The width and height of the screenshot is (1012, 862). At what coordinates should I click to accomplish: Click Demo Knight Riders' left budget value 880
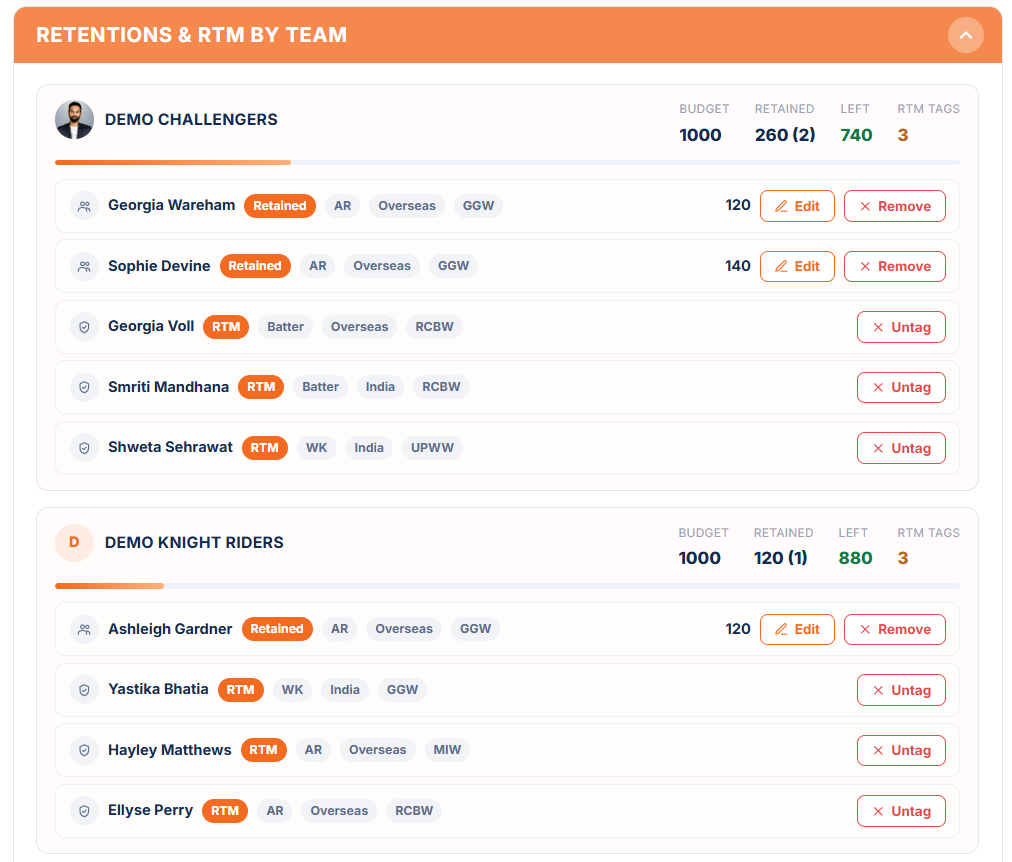coord(855,558)
